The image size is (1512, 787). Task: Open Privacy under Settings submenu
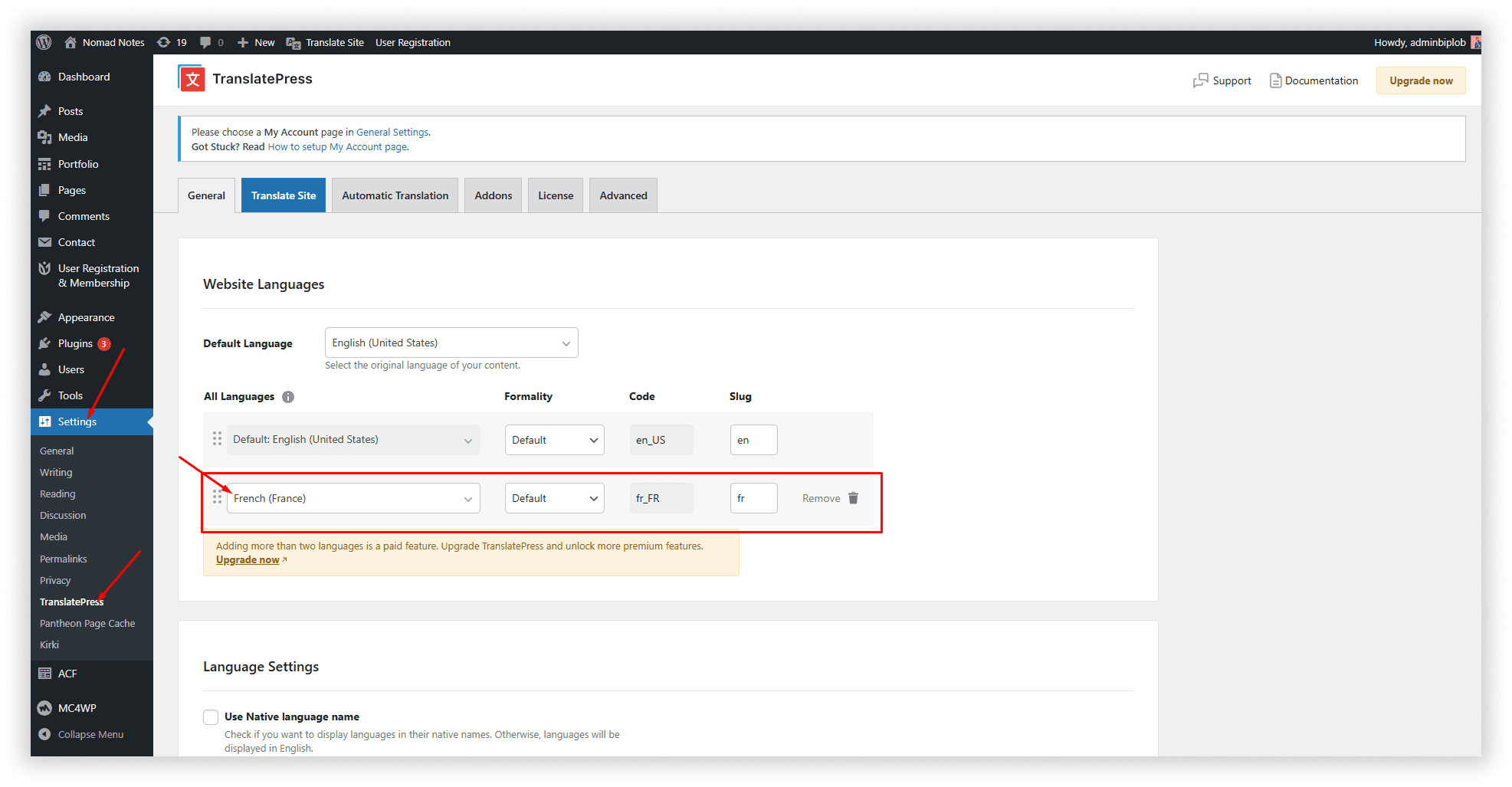click(55, 581)
